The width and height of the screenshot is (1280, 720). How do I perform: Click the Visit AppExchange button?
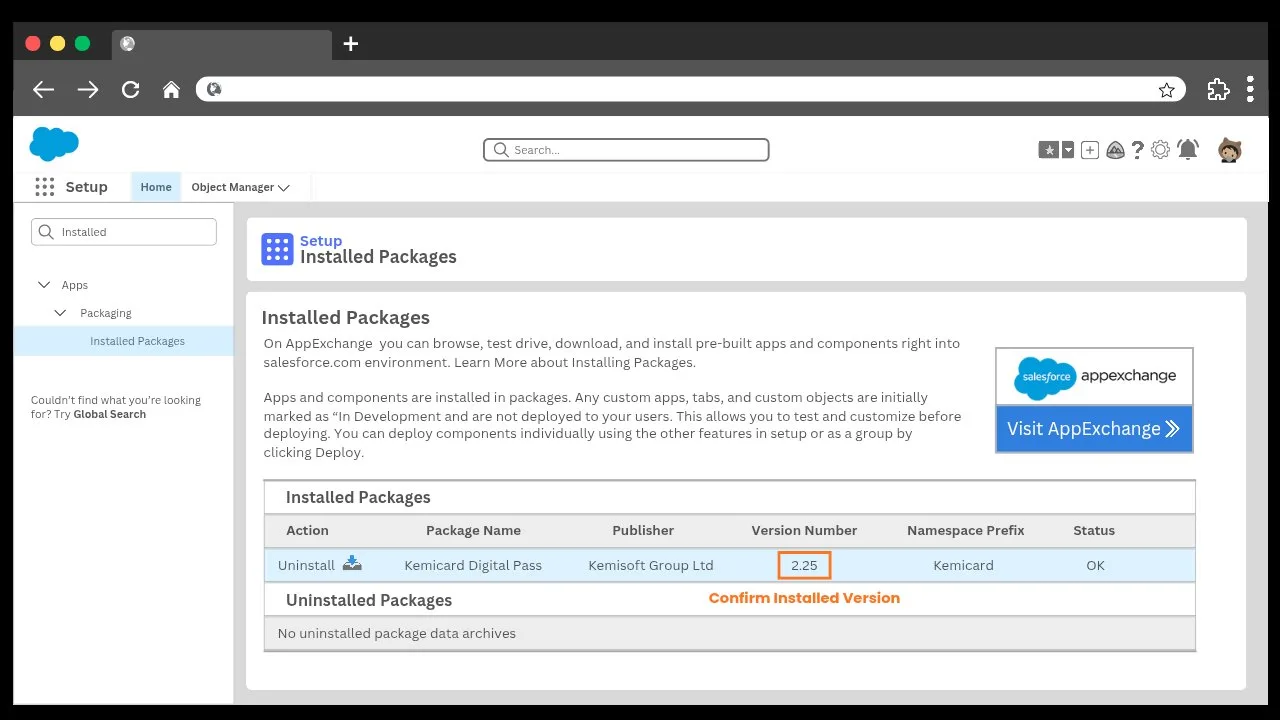tap(1094, 429)
